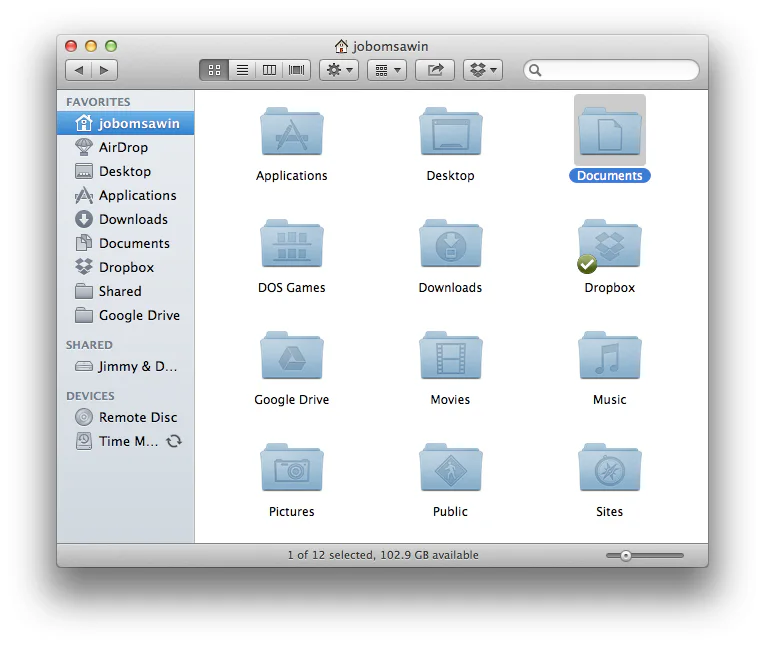
Task: Open AirDrop from the sidebar
Action: 125,147
